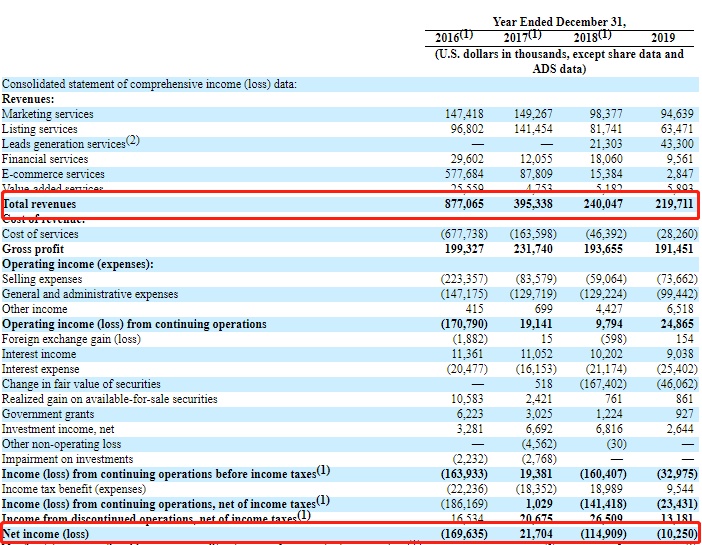The image size is (702, 545).
Task: Click the Total revenues row label
Action: coord(41,204)
